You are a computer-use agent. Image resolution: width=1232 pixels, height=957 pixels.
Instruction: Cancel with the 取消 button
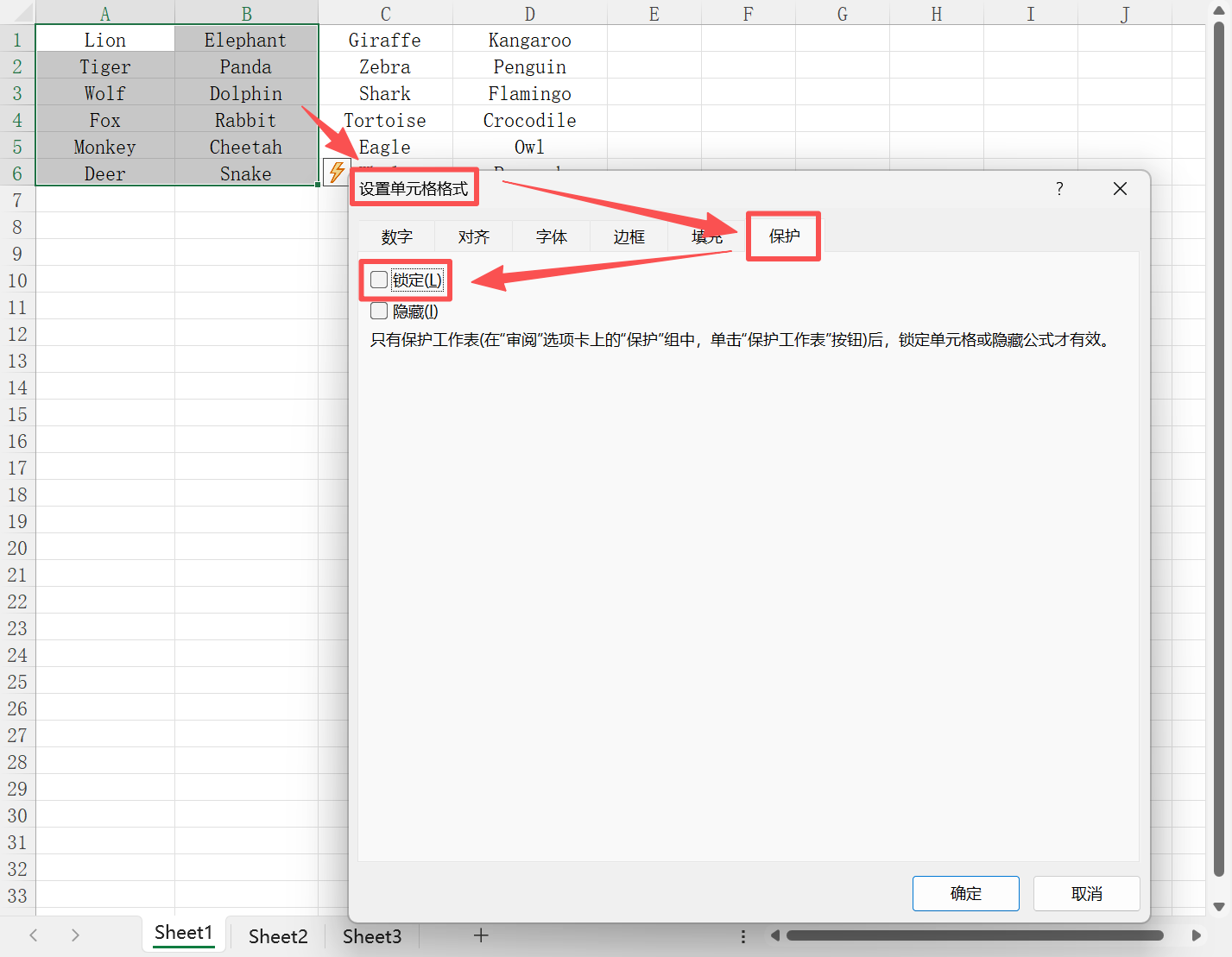(1087, 893)
